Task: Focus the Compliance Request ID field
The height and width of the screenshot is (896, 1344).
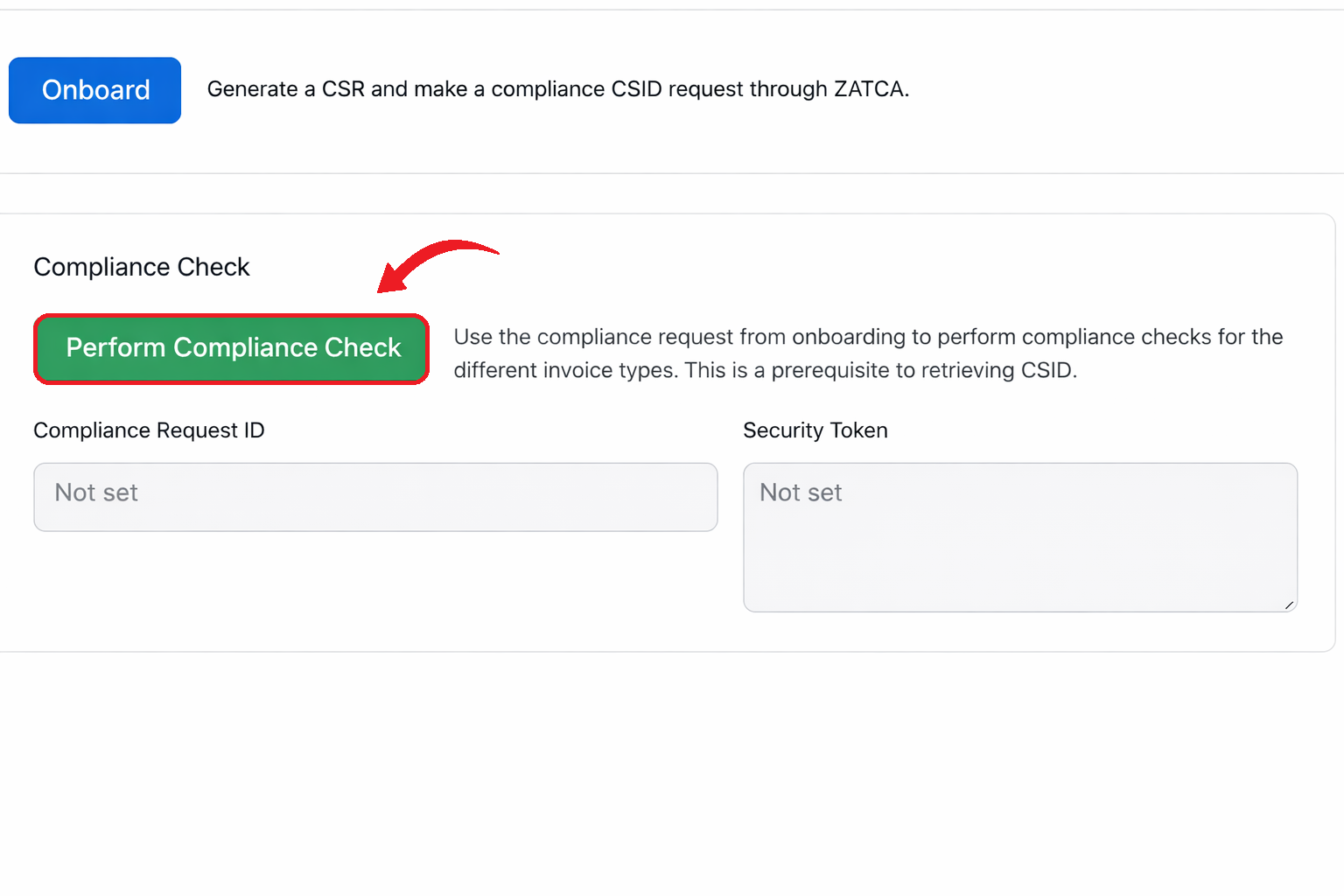Action: click(x=375, y=497)
